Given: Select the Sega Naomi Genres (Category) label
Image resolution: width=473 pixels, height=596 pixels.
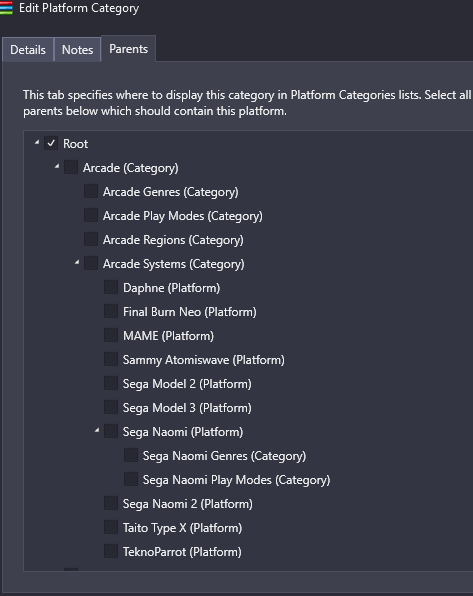Looking at the screenshot, I should (224, 456).
